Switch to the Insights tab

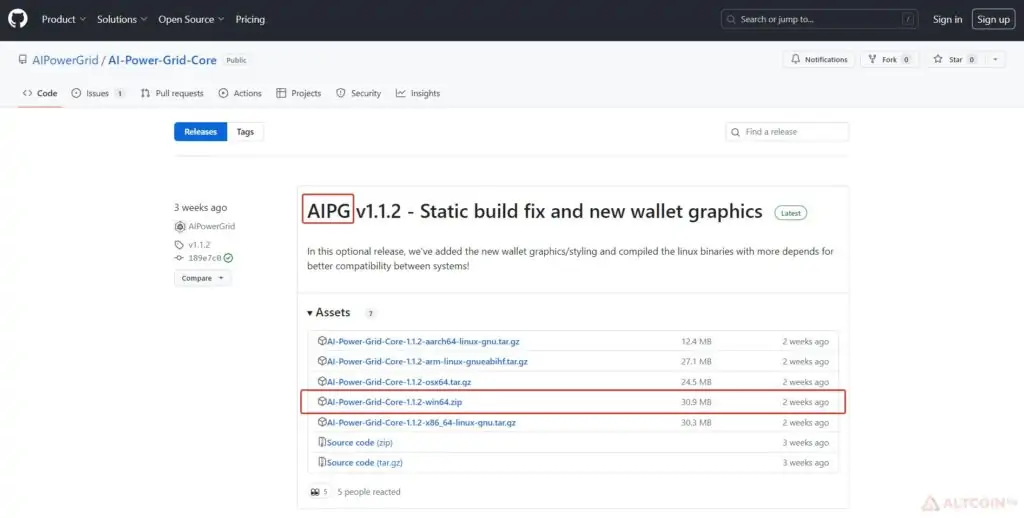pyautogui.click(x=417, y=93)
